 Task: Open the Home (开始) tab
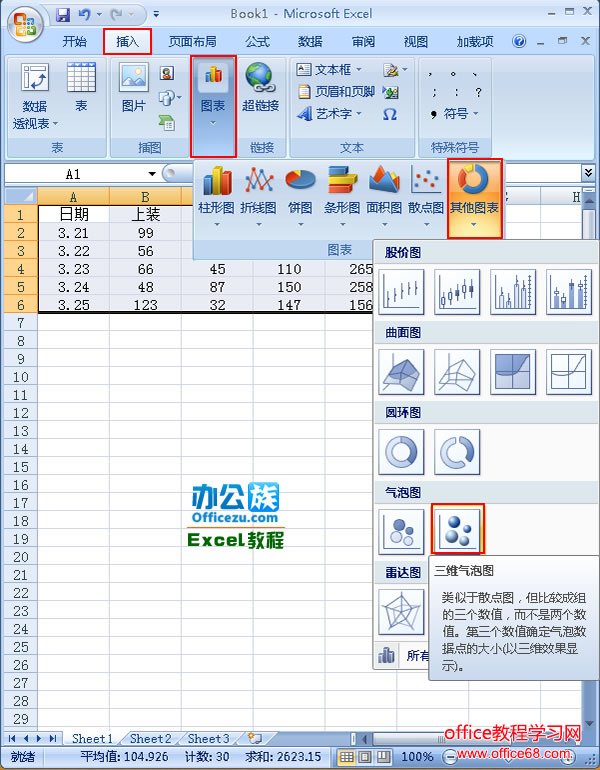pos(75,42)
